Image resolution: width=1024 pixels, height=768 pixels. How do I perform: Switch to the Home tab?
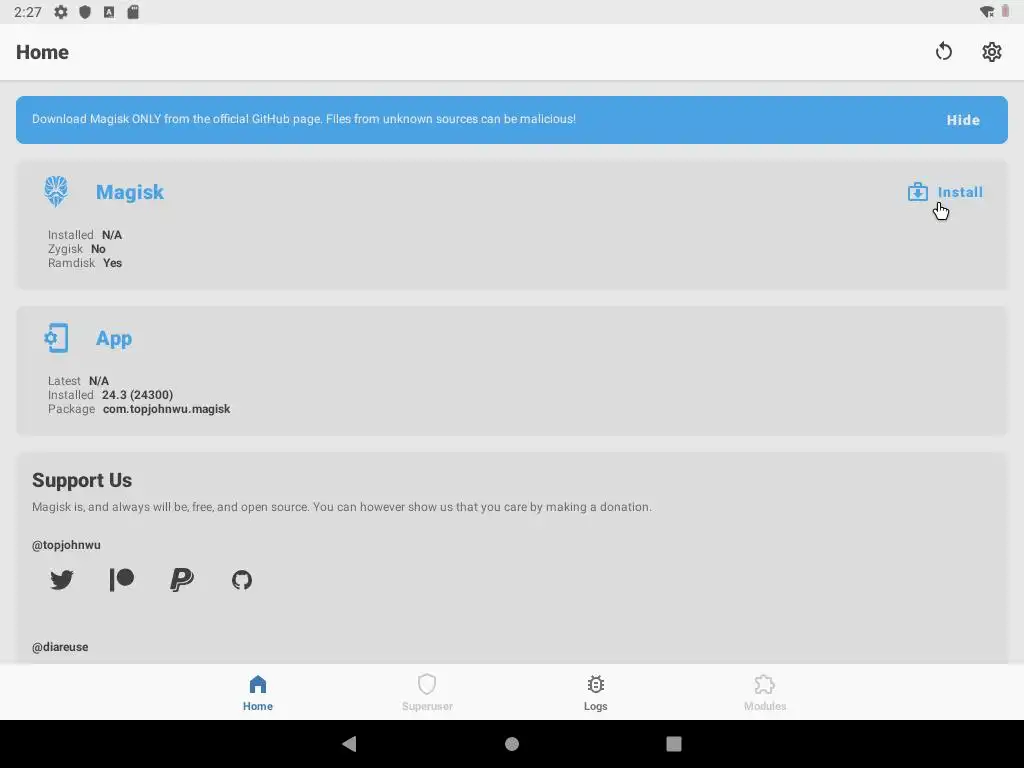point(258,692)
